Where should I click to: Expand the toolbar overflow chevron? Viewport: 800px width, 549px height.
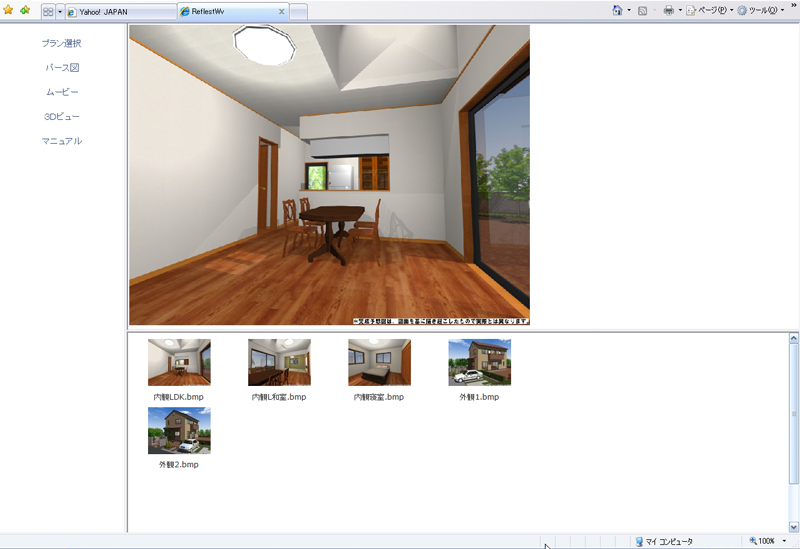793,6
